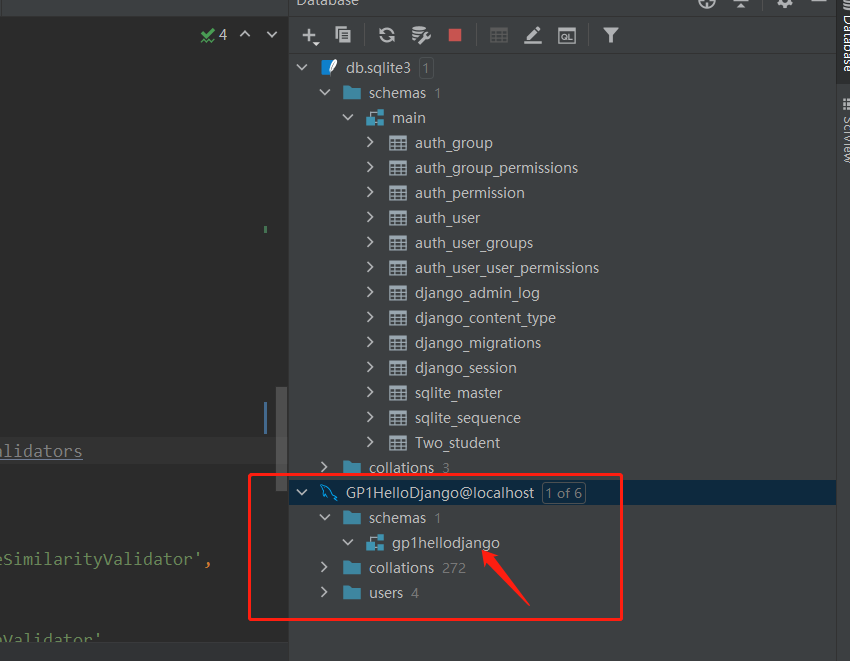Select the auth_user_user_permissions table
This screenshot has width=850, height=661.
point(507,268)
